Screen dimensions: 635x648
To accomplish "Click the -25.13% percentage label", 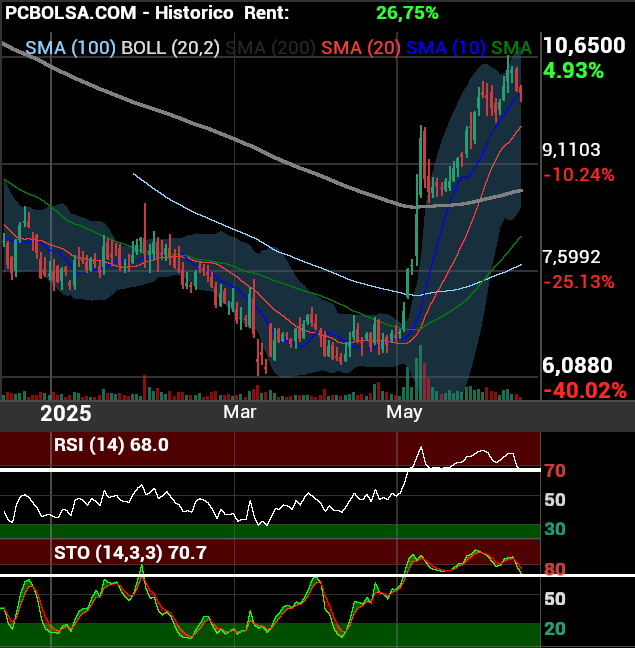I will click(x=579, y=282).
